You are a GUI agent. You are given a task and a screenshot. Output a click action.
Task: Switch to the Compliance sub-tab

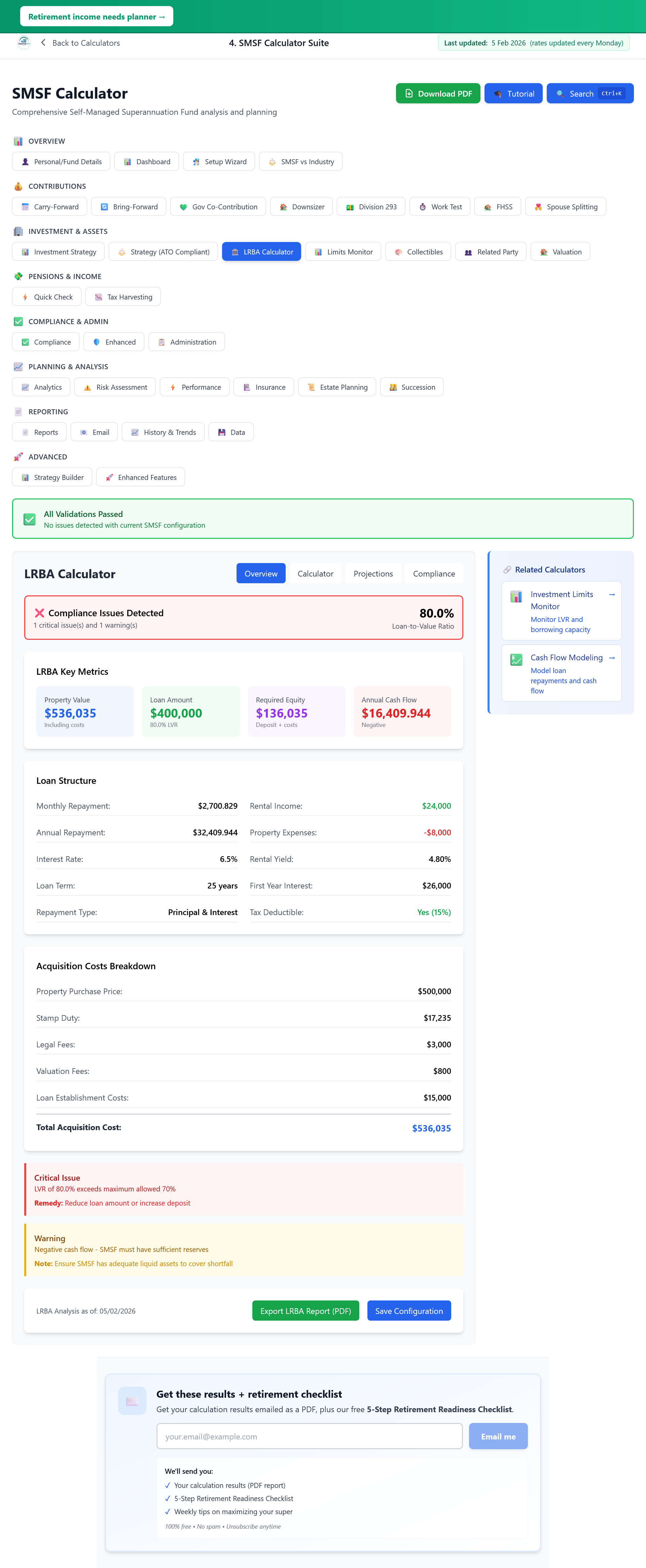click(x=433, y=573)
